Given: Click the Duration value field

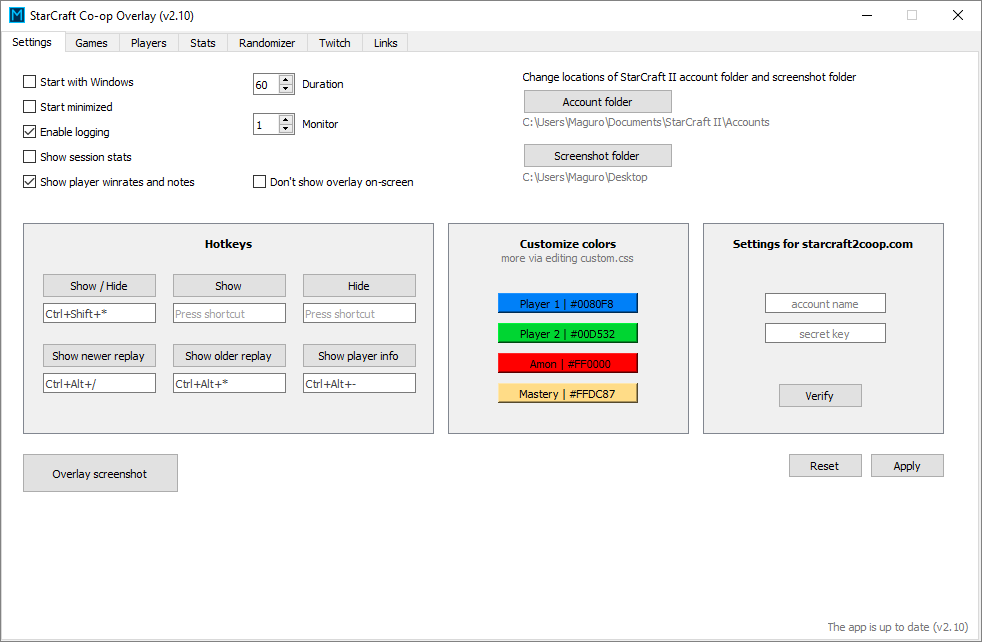Looking at the screenshot, I should (x=266, y=84).
